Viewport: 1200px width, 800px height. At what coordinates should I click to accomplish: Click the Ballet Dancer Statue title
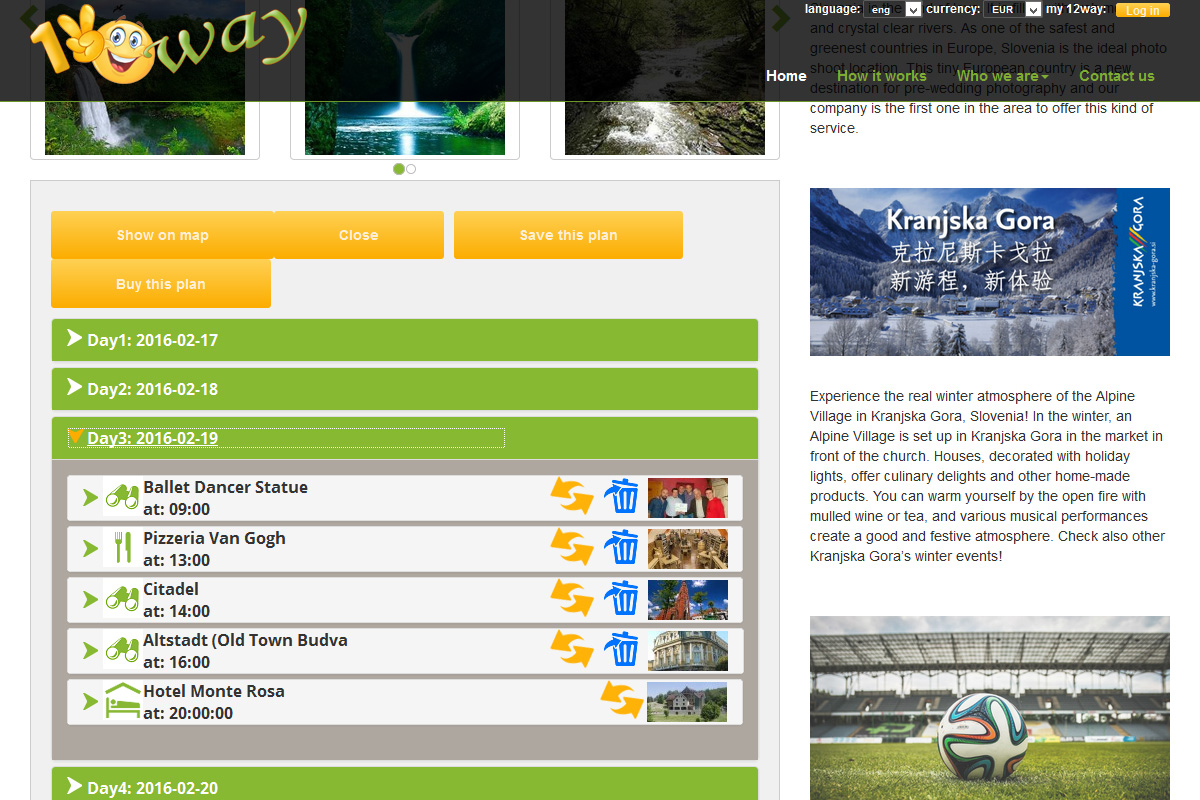click(x=225, y=487)
